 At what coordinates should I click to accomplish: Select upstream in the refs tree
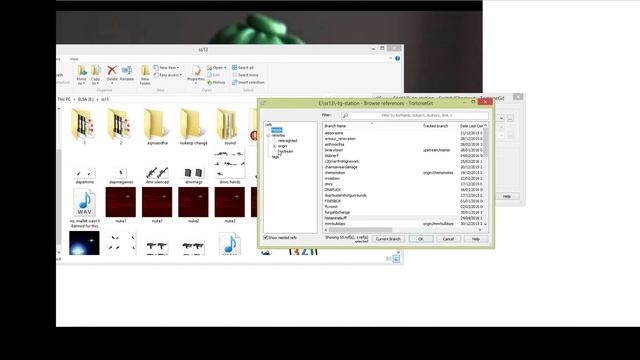pos(286,151)
